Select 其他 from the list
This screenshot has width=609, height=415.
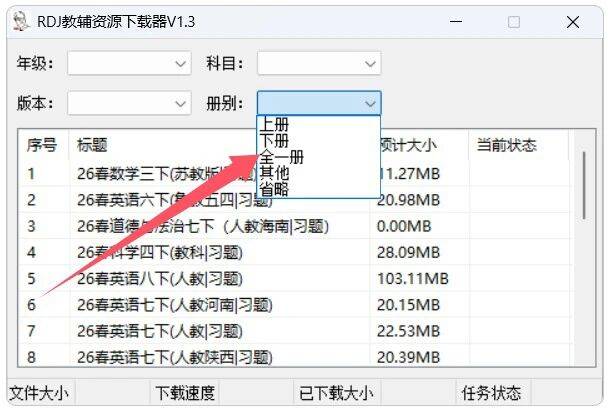[x=275, y=173]
